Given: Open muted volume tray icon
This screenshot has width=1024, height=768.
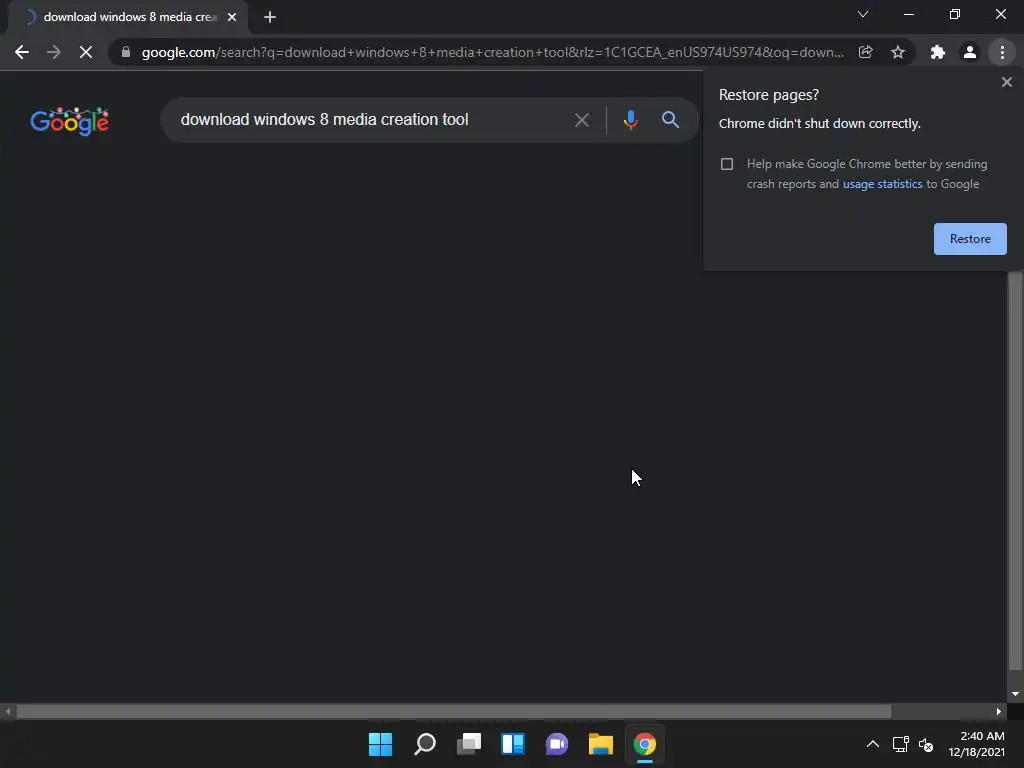Looking at the screenshot, I should point(926,744).
